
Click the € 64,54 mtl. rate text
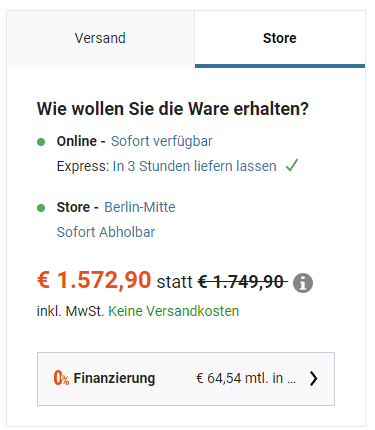(246, 378)
